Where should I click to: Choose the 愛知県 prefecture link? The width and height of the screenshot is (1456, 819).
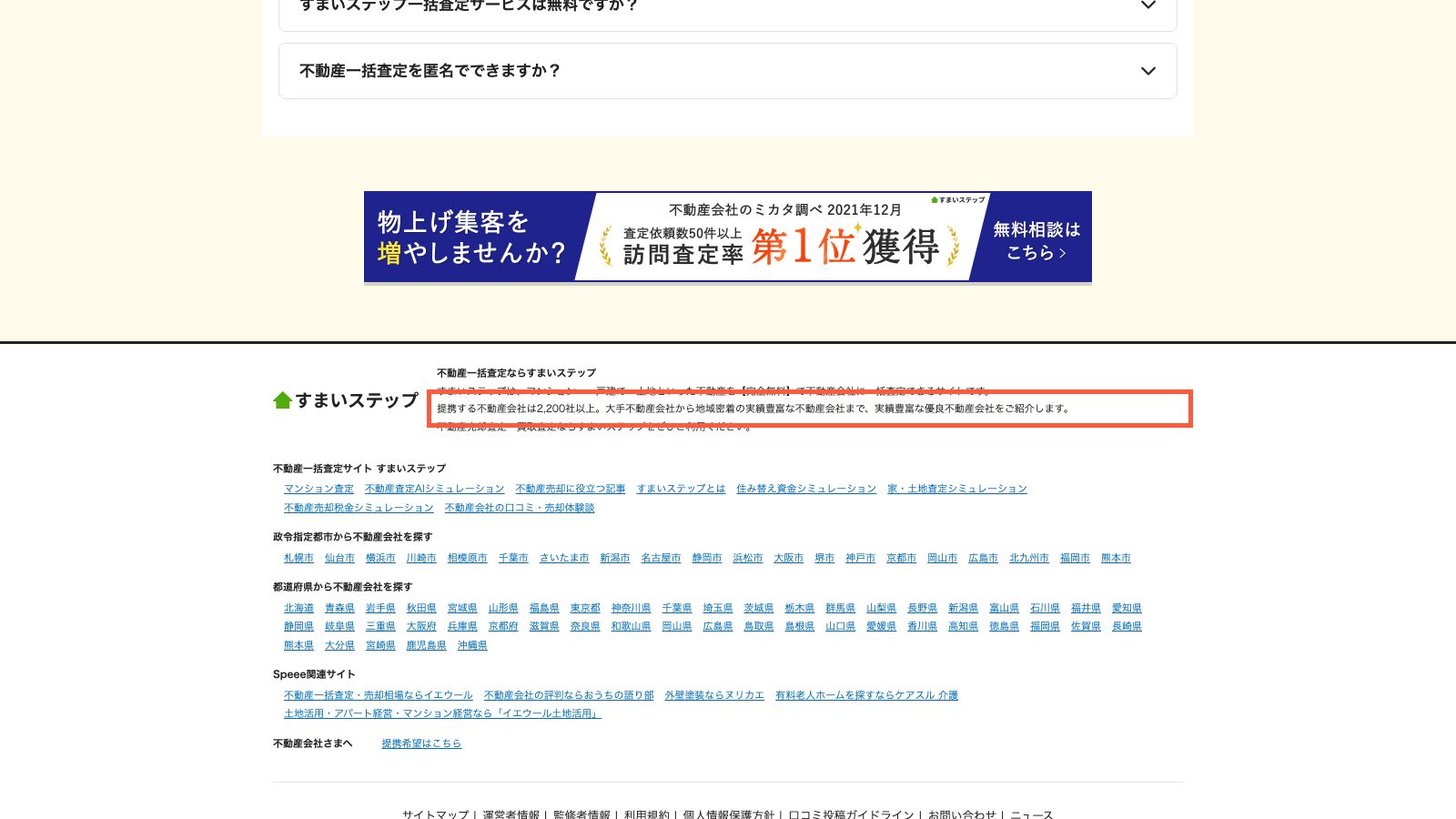pos(1127,608)
